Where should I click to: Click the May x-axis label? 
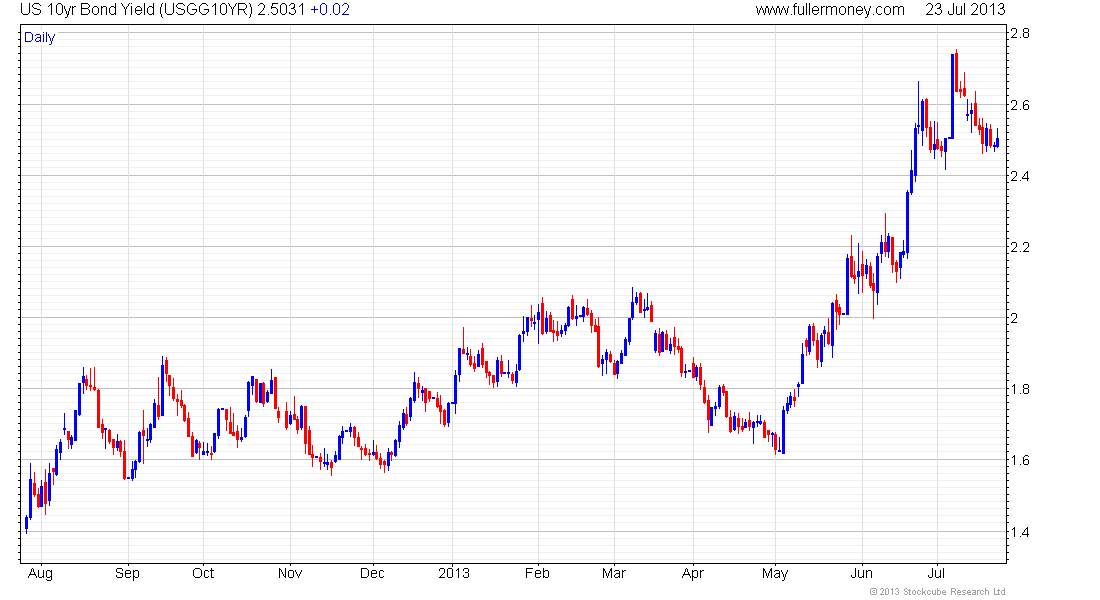775,573
